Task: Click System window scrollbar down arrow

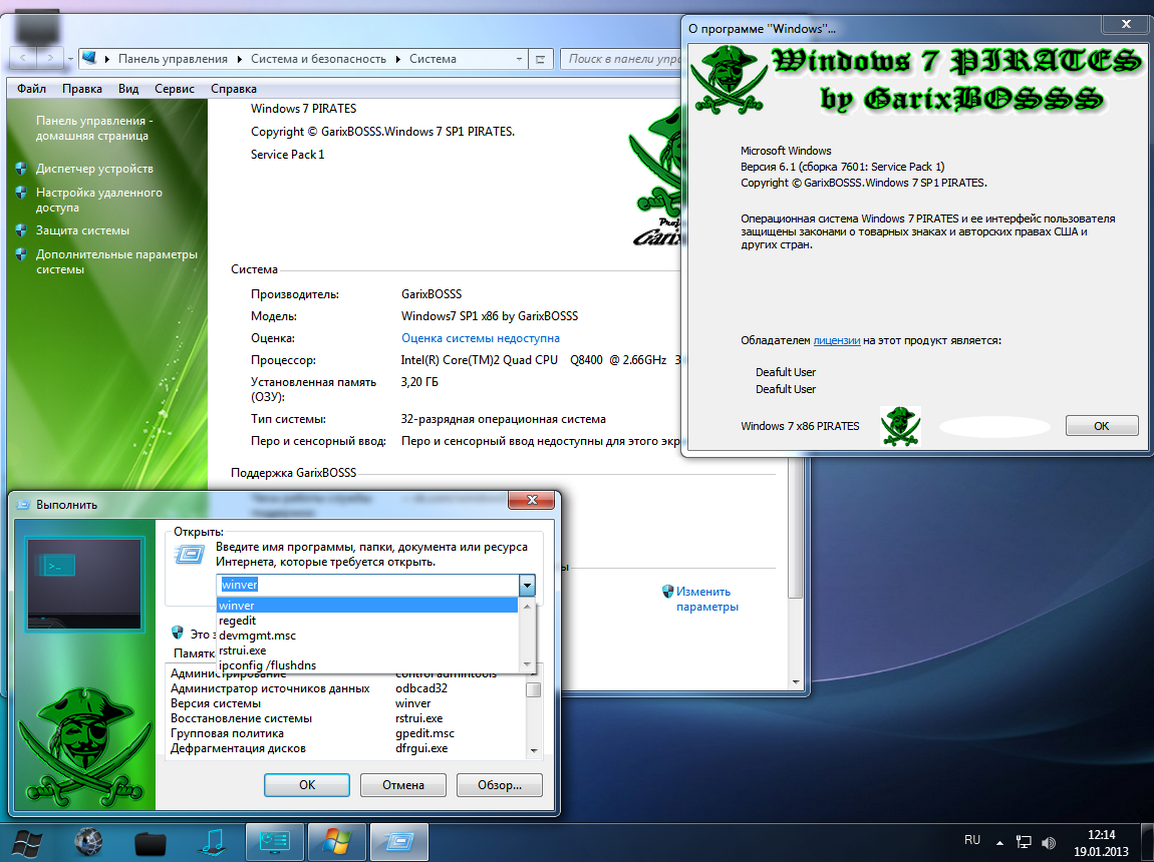Action: (795, 682)
